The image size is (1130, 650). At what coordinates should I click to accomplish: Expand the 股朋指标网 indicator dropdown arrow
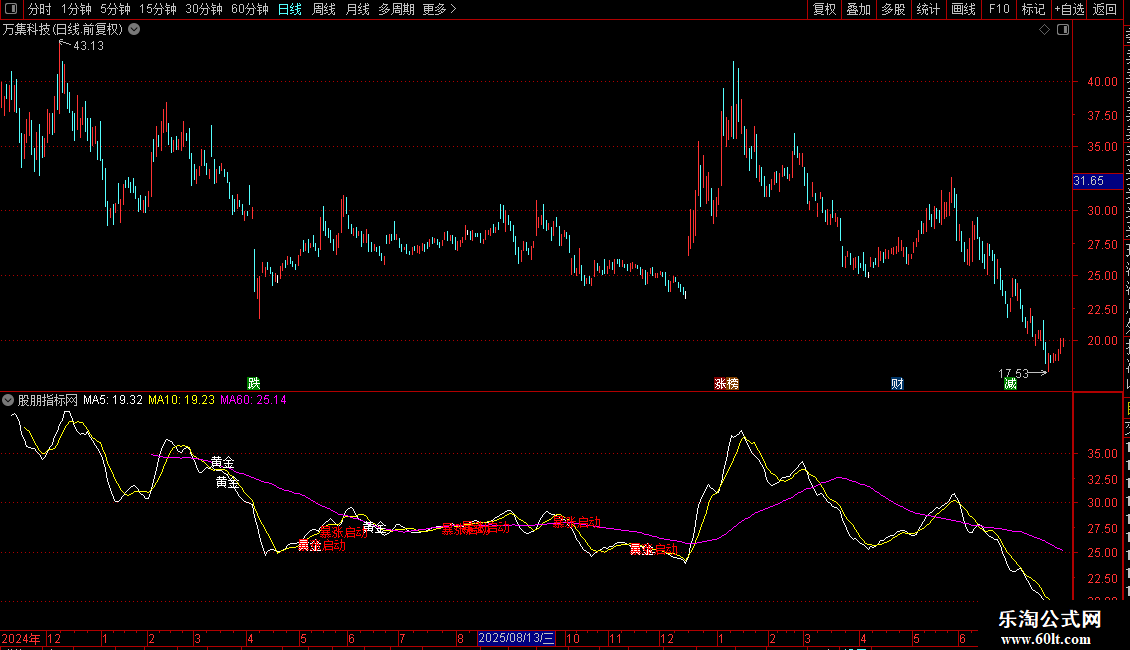click(x=8, y=400)
